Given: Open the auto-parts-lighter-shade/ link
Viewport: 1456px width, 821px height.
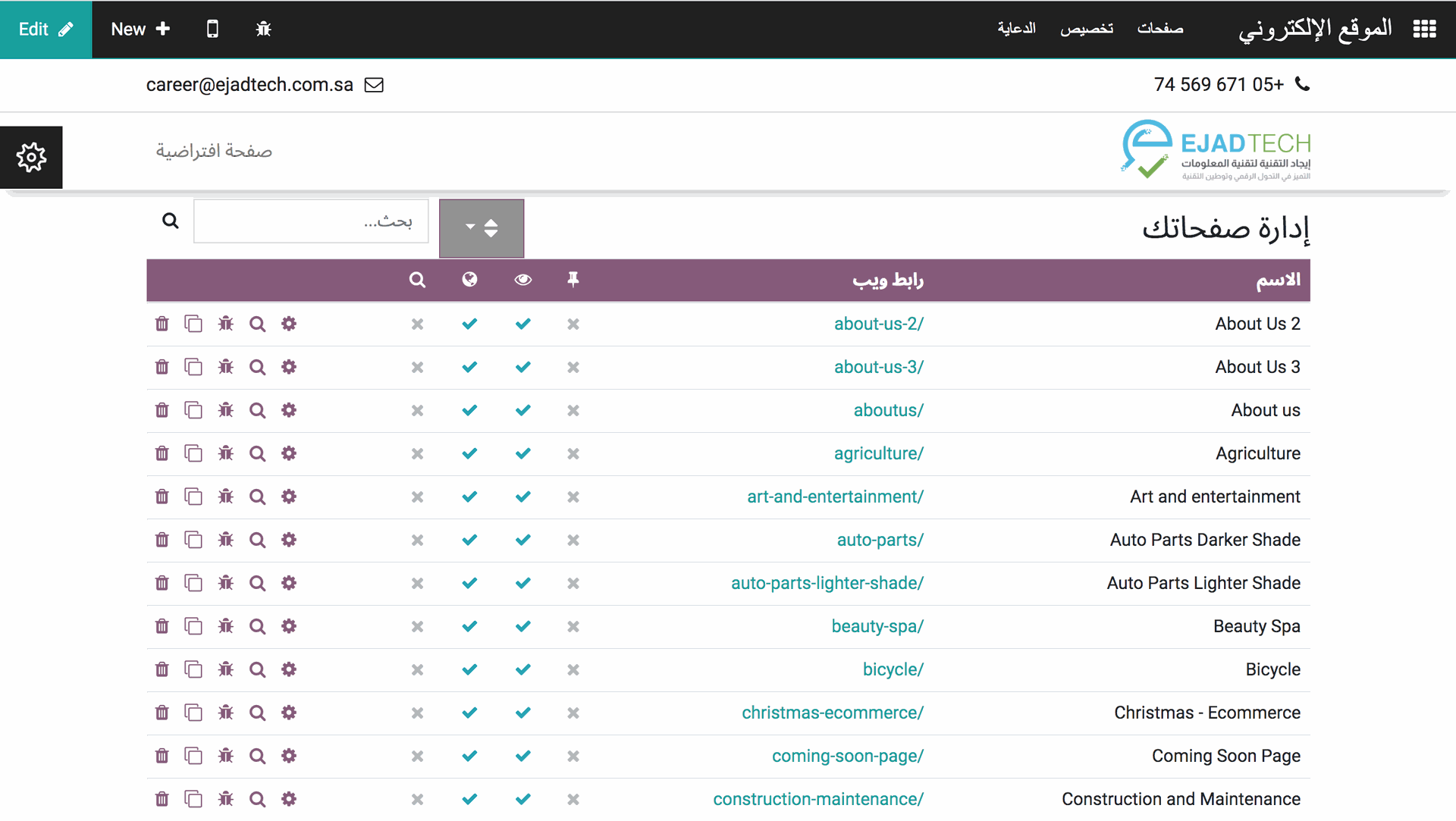Looking at the screenshot, I should (x=827, y=584).
